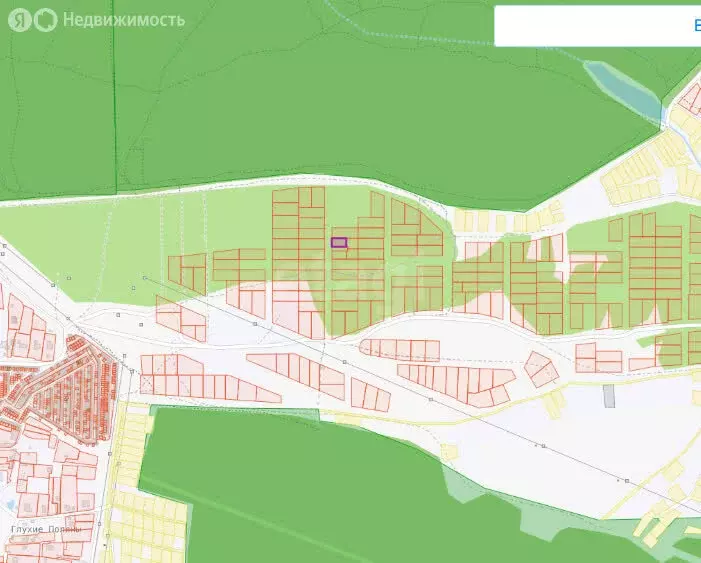Viewport: 701px width, 563px height.
Task: Select the purple-outlined highlighted land plot
Action: [339, 242]
